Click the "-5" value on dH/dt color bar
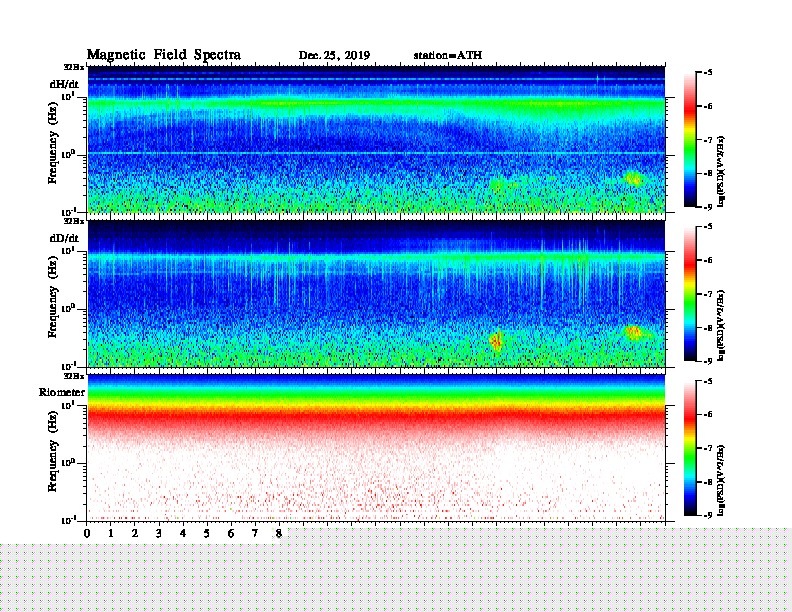The height and width of the screenshot is (612, 792). (x=708, y=73)
